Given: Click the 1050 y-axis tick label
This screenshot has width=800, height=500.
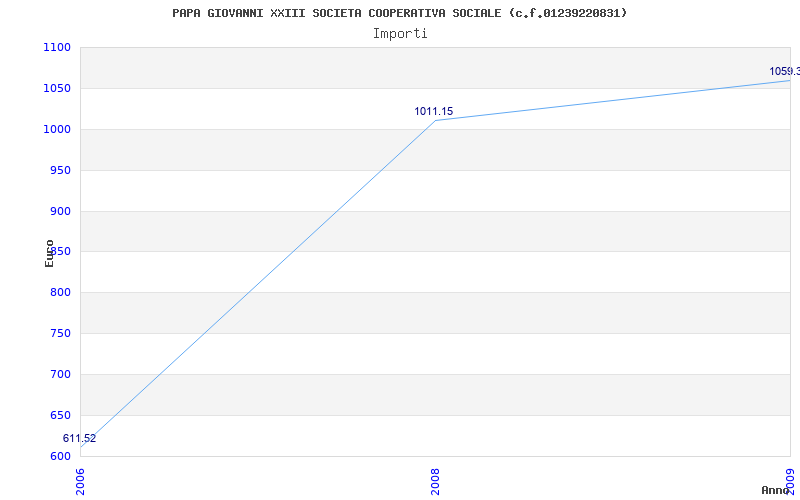Looking at the screenshot, I should [57, 88].
